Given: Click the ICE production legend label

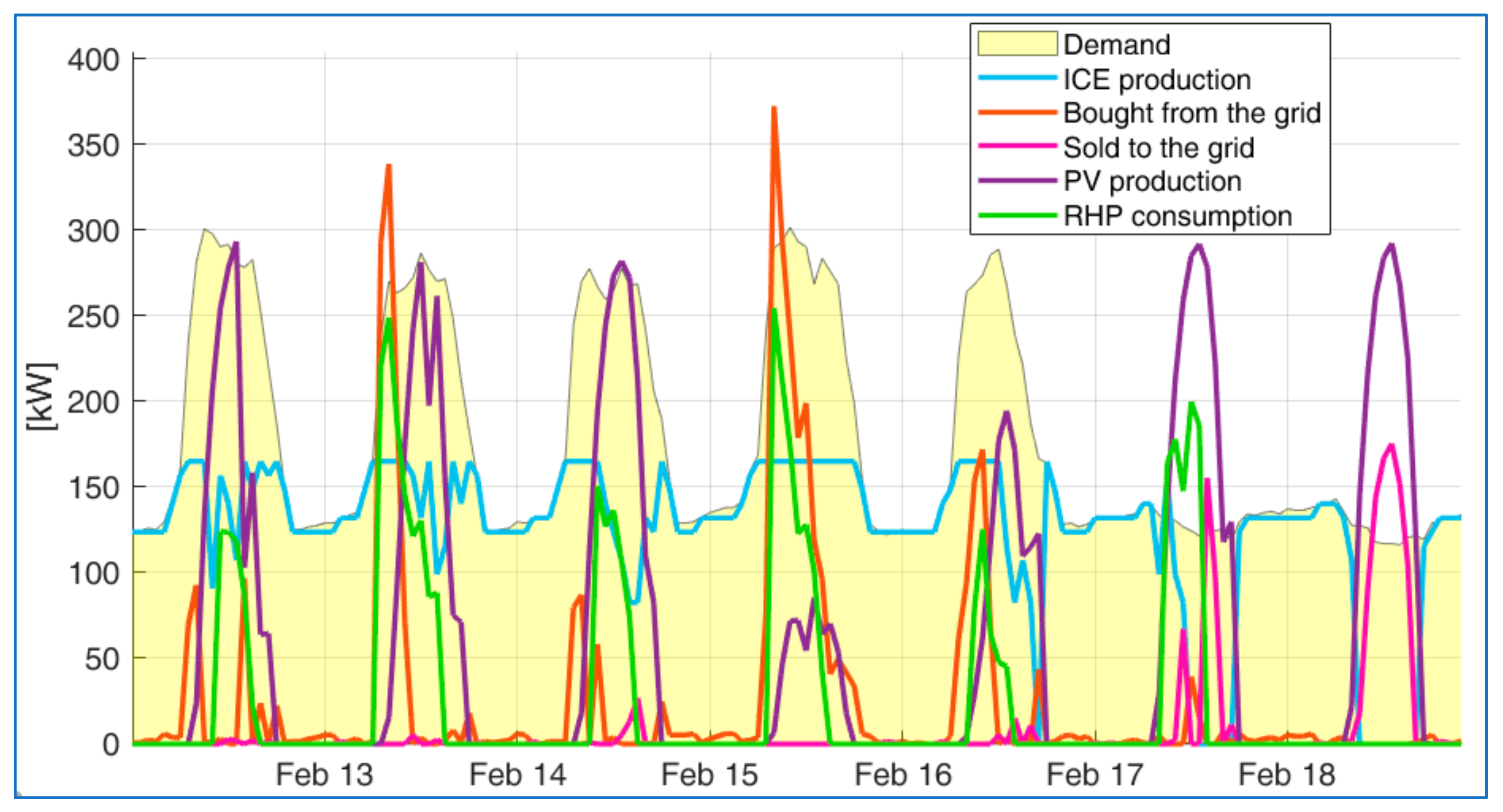Looking at the screenshot, I should point(1157,79).
